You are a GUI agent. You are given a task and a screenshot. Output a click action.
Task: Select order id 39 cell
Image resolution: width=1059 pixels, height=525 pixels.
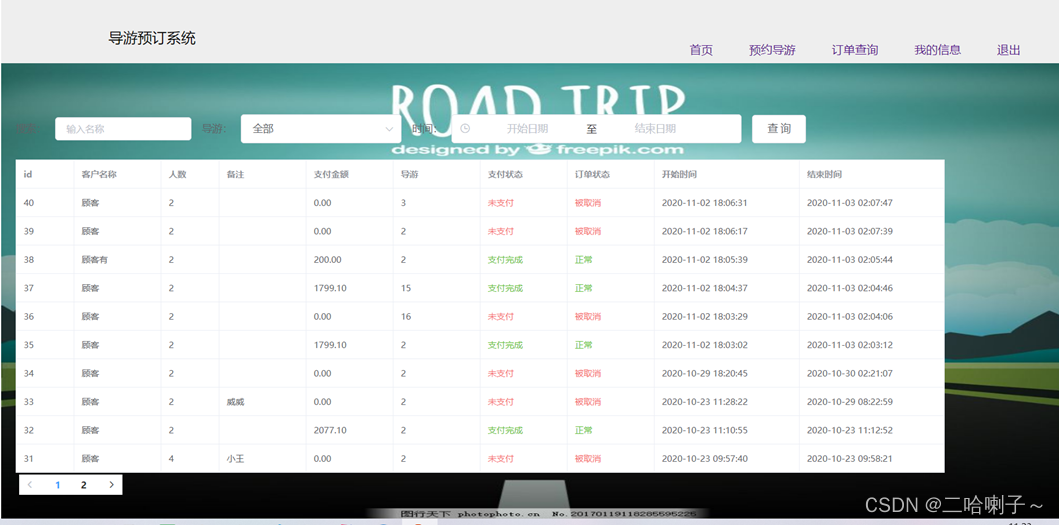click(x=28, y=231)
